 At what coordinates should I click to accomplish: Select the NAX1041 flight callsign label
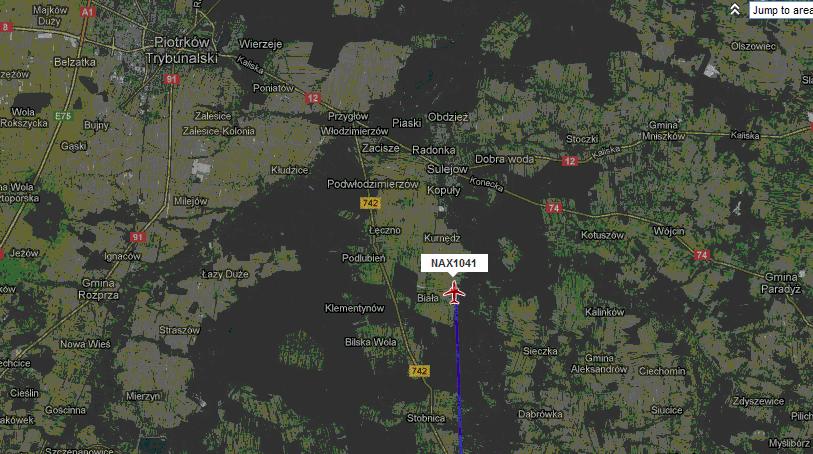pyautogui.click(x=454, y=263)
